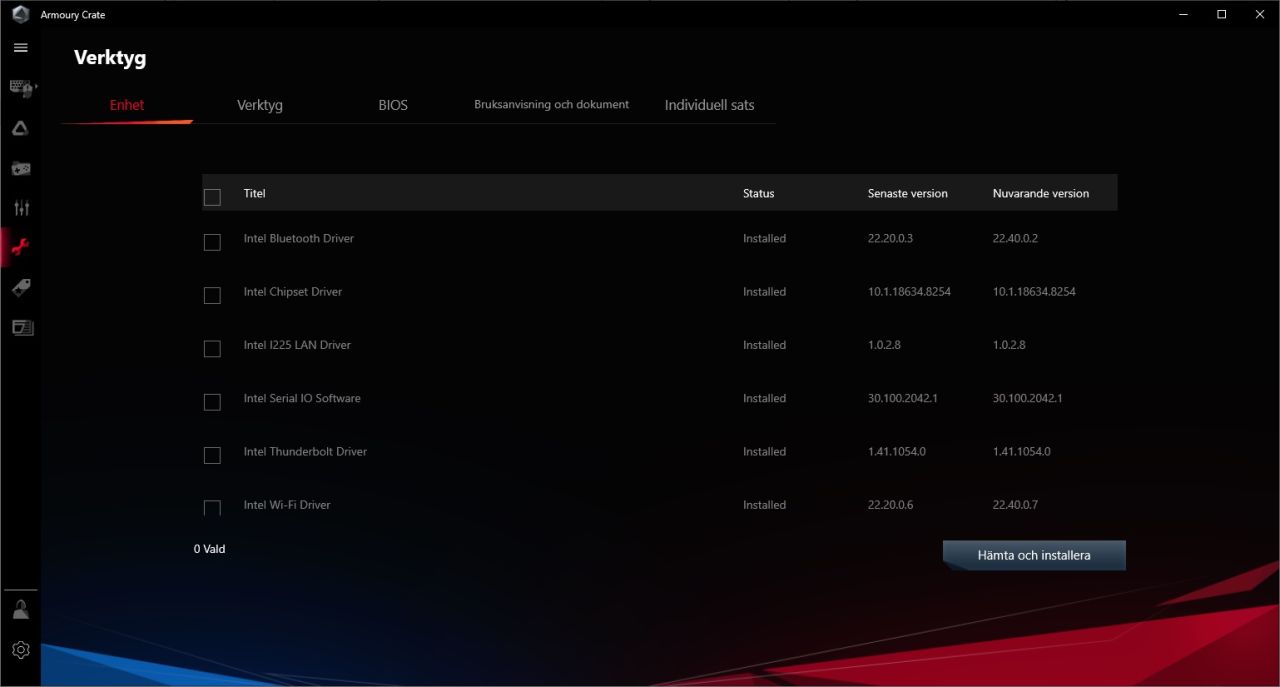Image resolution: width=1280 pixels, height=687 pixels.
Task: Select the Intel I225 LAN Driver title
Action: click(x=297, y=345)
